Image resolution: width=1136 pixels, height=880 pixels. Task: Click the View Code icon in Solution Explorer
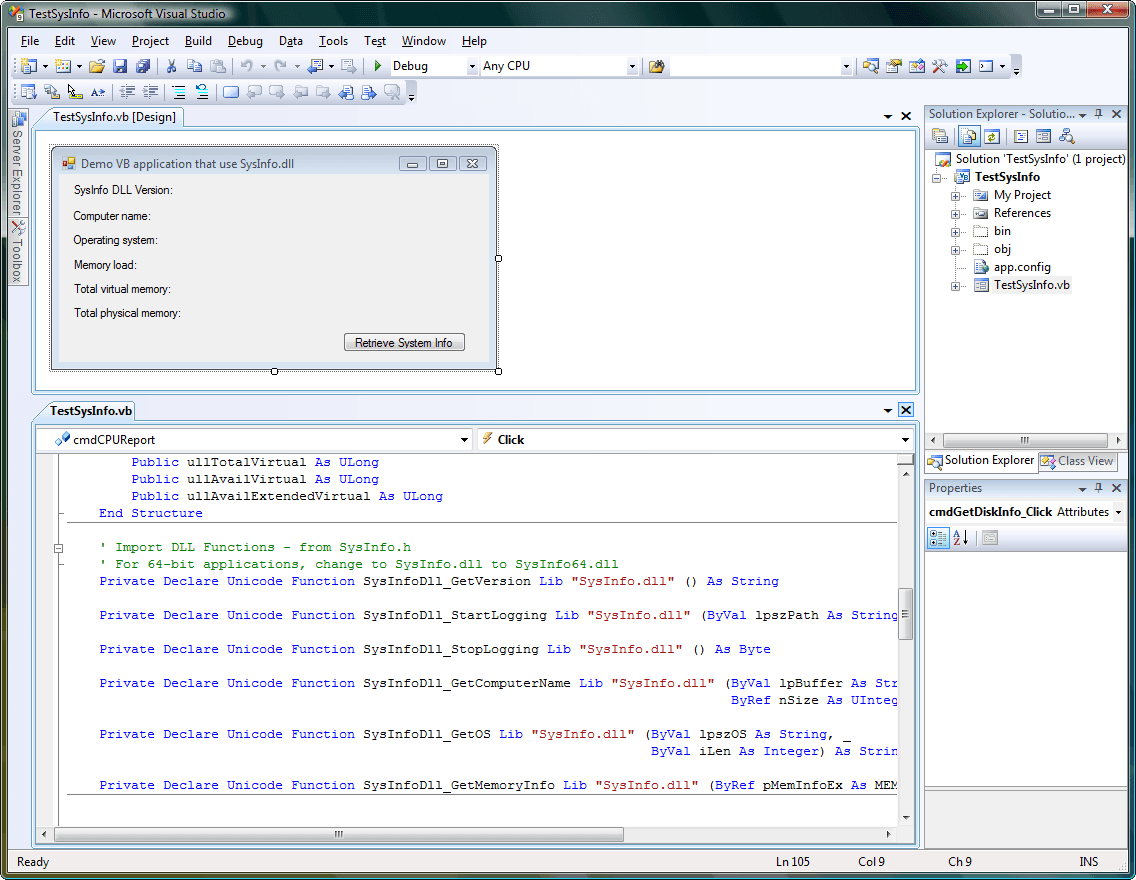[x=1020, y=136]
